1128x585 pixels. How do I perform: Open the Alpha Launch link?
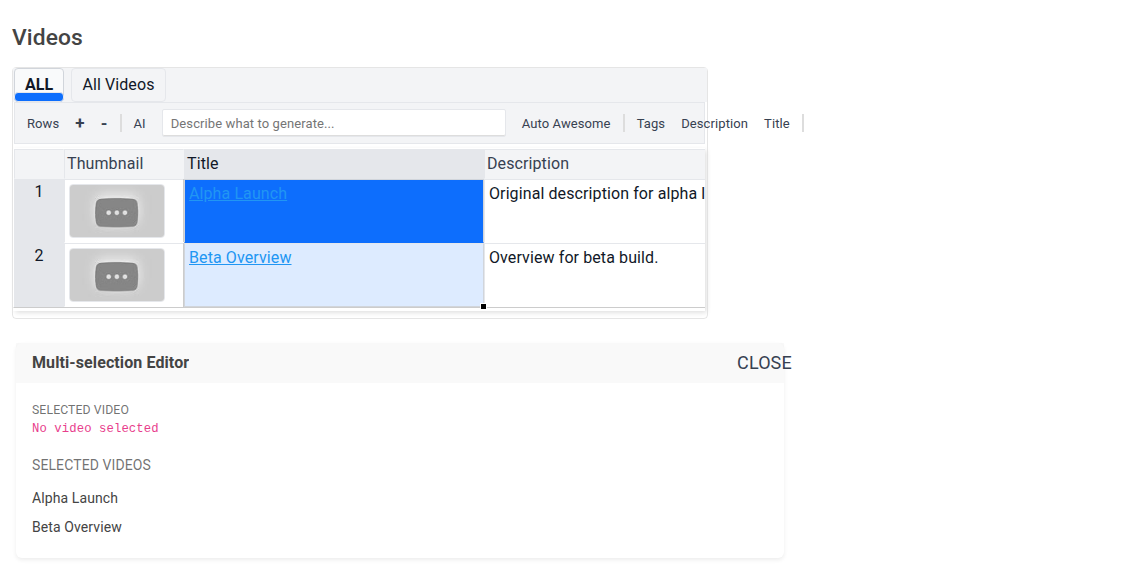[237, 194]
